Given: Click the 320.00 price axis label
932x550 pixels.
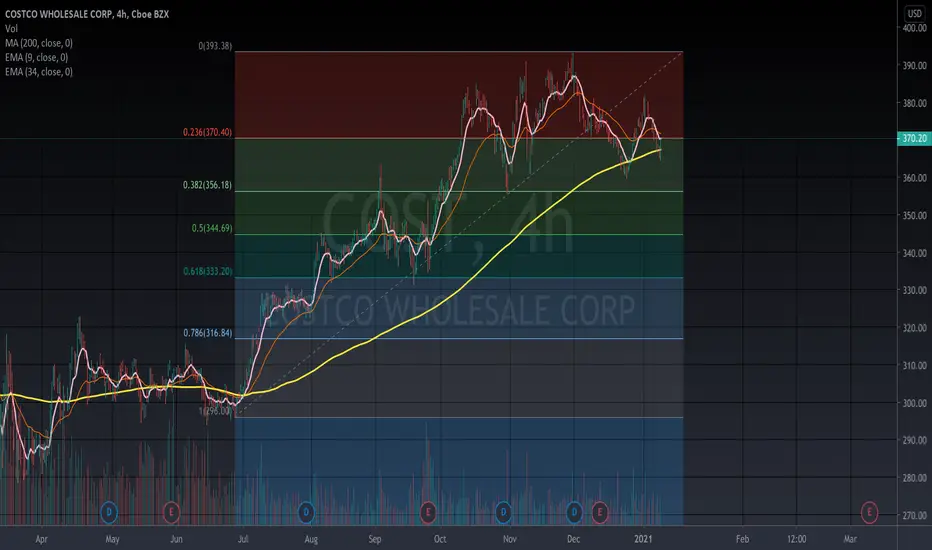Looking at the screenshot, I should pyautogui.click(x=914, y=328).
